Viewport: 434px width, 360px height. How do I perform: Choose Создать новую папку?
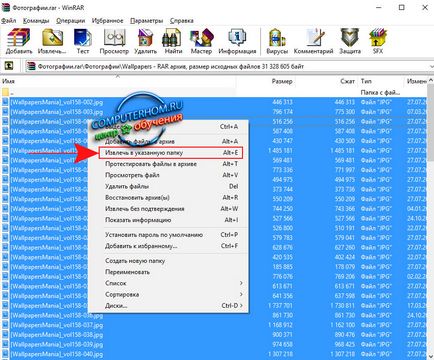tap(168, 261)
